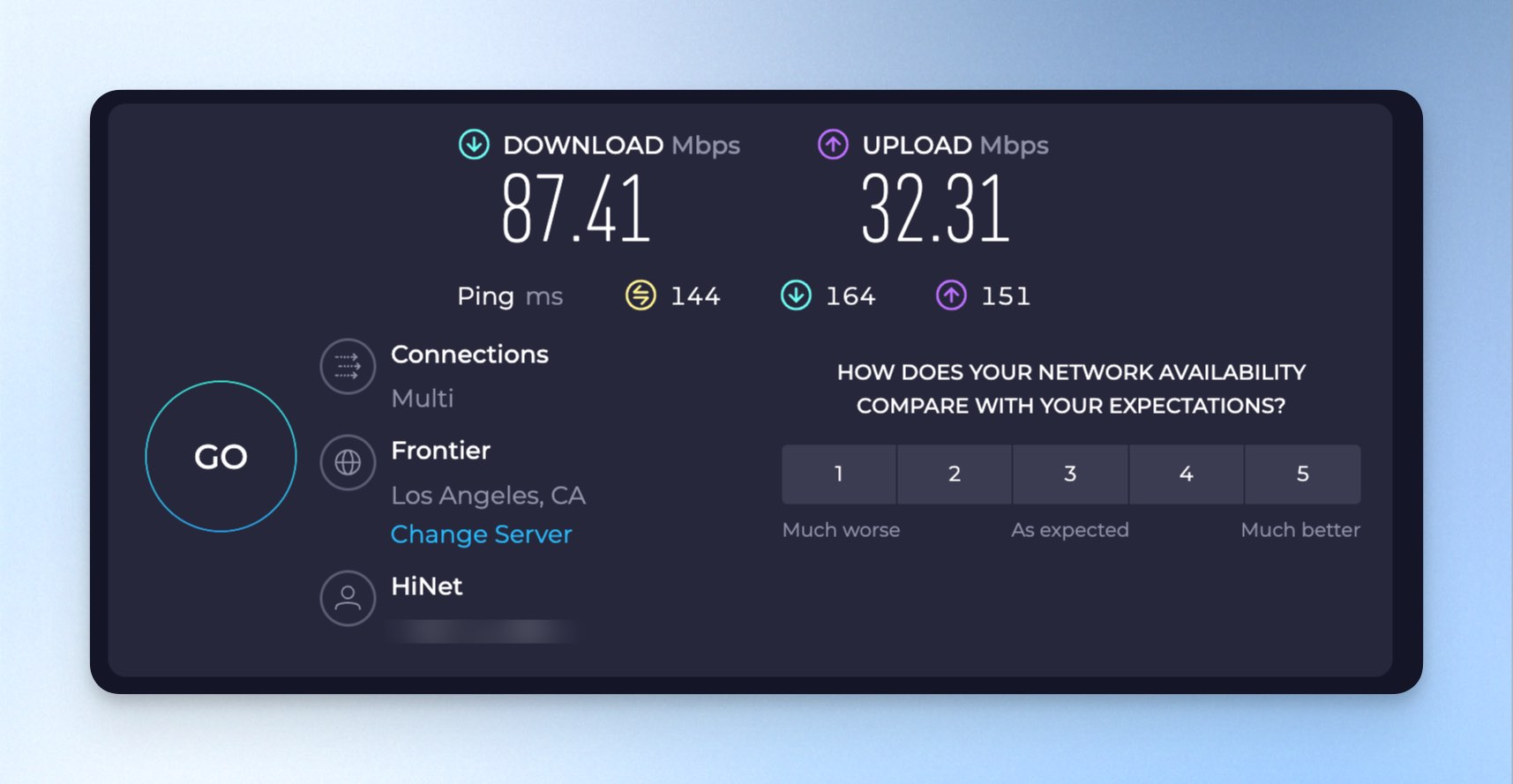The image size is (1513, 784).
Task: Rate network availability as 1
Action: tap(839, 474)
